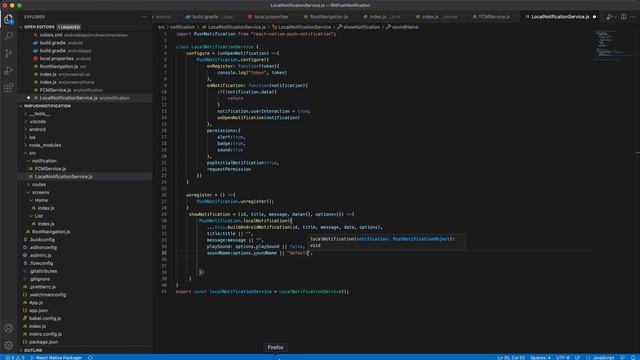This screenshot has width=640, height=360.
Task: Click the feedback icon in status bar
Action: pyautogui.click(x=622, y=358)
